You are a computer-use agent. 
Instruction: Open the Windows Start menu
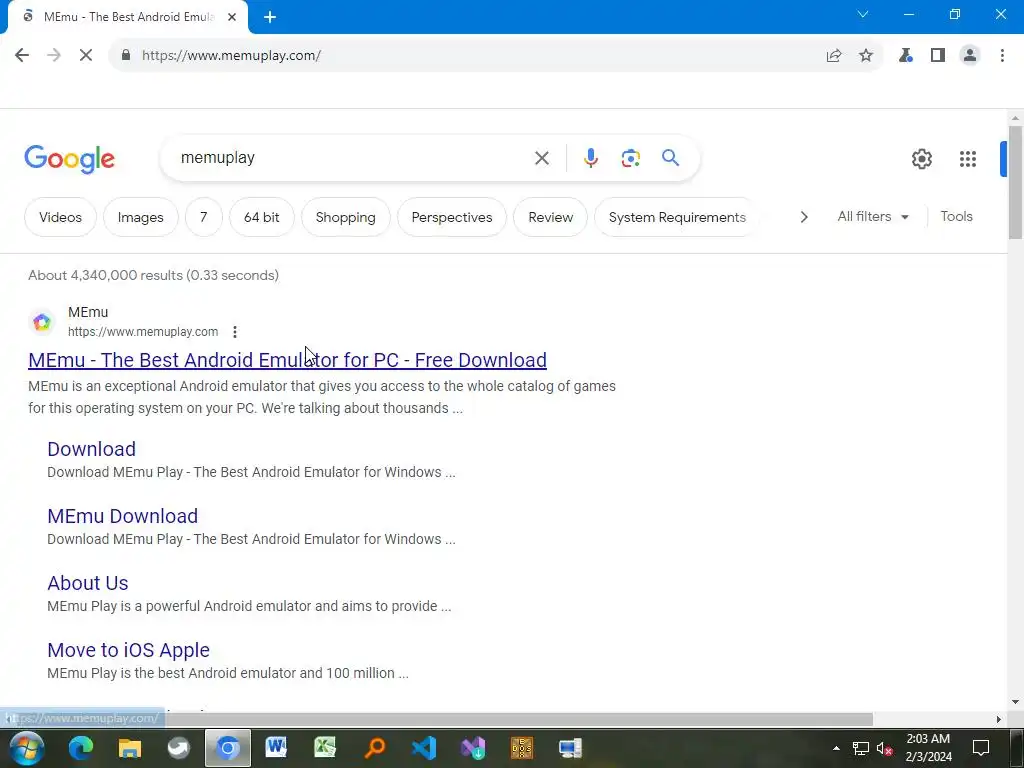(25, 748)
